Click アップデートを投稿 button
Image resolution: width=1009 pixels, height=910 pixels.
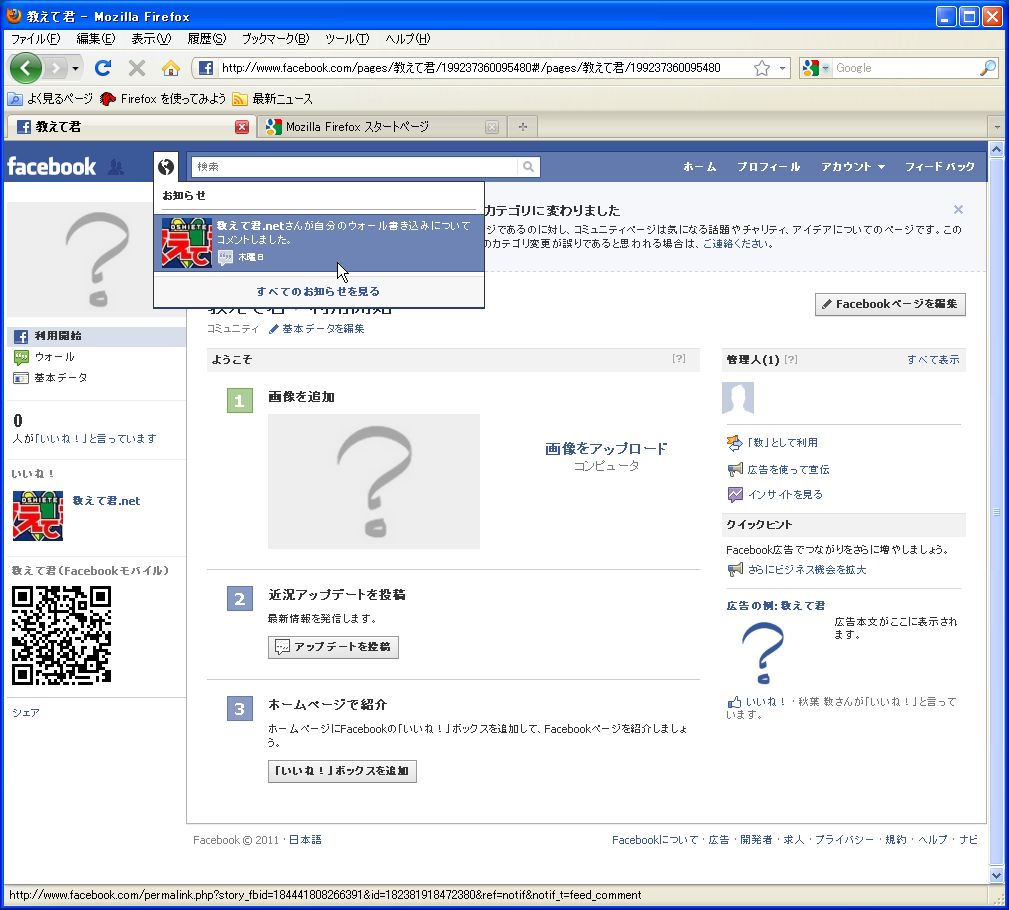(x=333, y=647)
